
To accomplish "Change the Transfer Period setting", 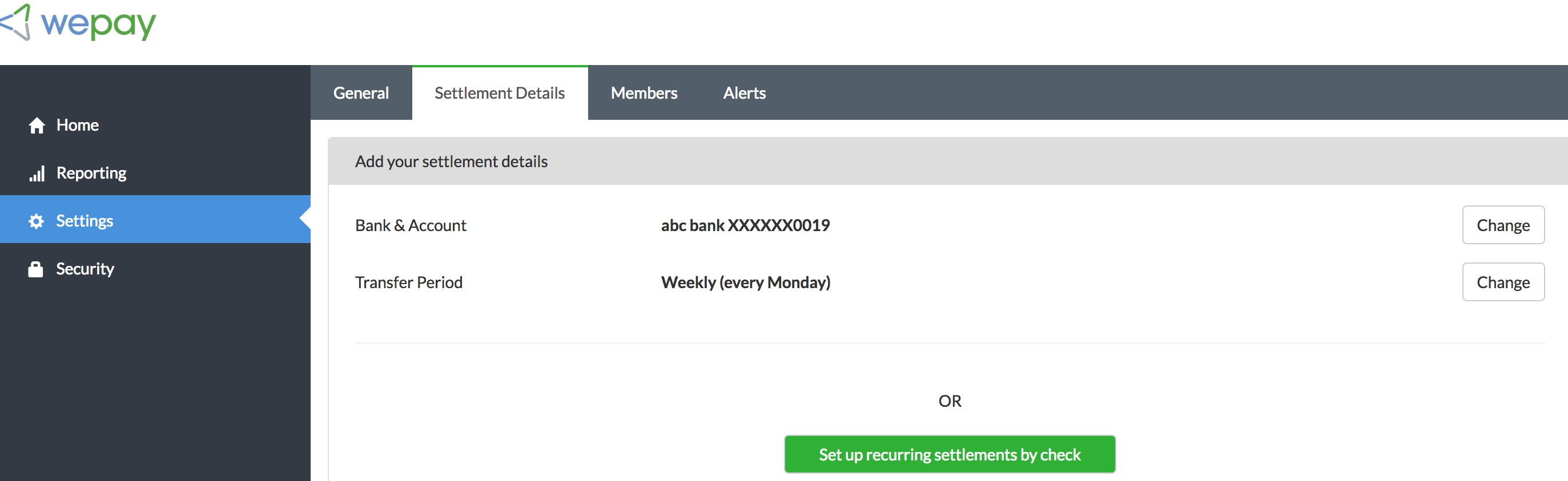I will pos(1503,282).
